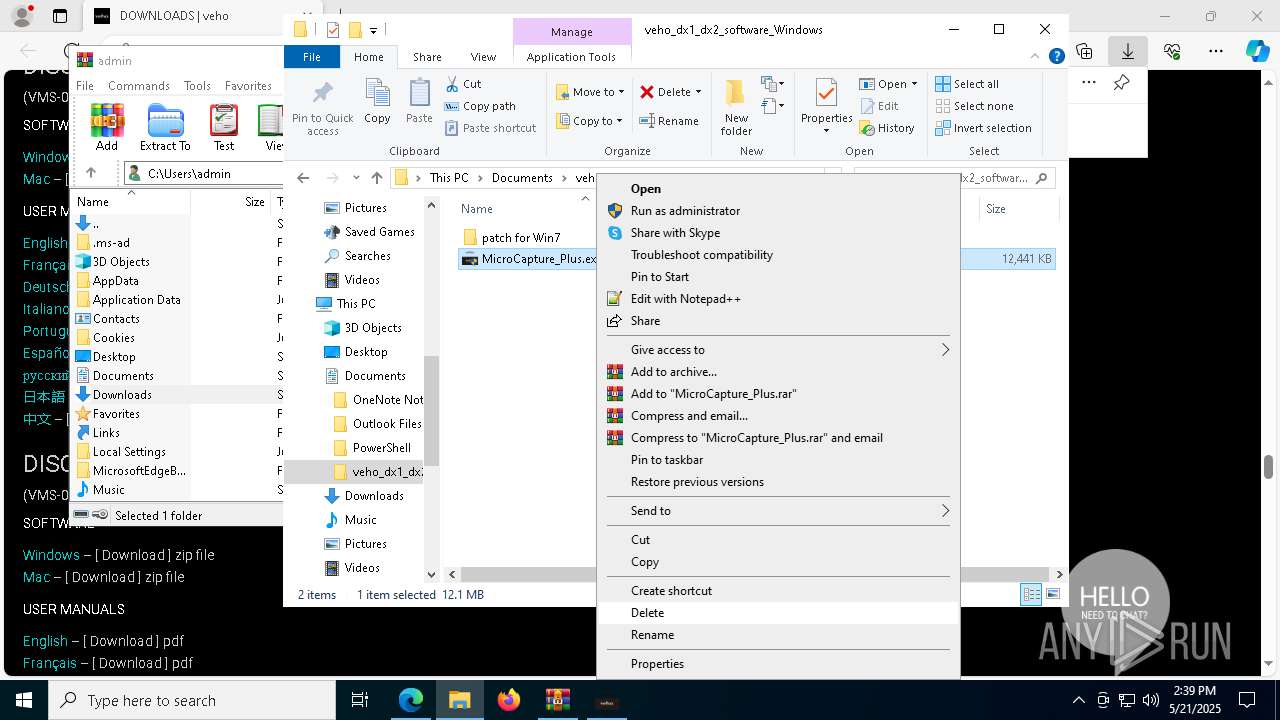1280x720 pixels.
Task: Click Pin to Quick access
Action: tap(322, 108)
